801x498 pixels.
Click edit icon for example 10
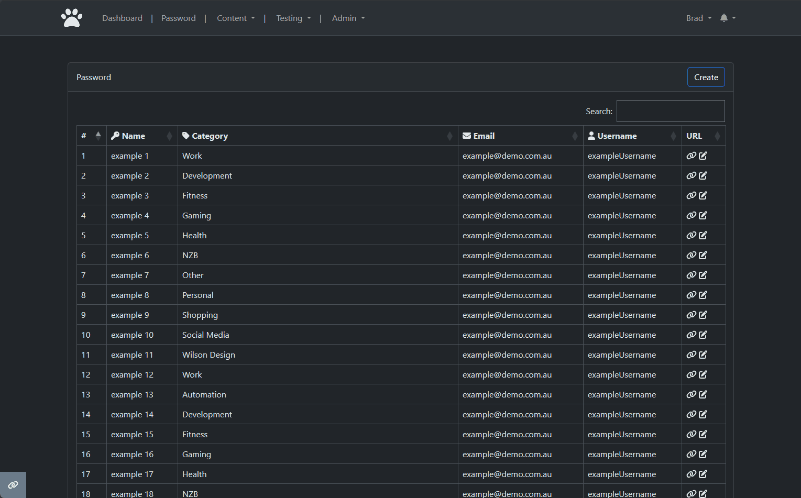click(x=703, y=335)
